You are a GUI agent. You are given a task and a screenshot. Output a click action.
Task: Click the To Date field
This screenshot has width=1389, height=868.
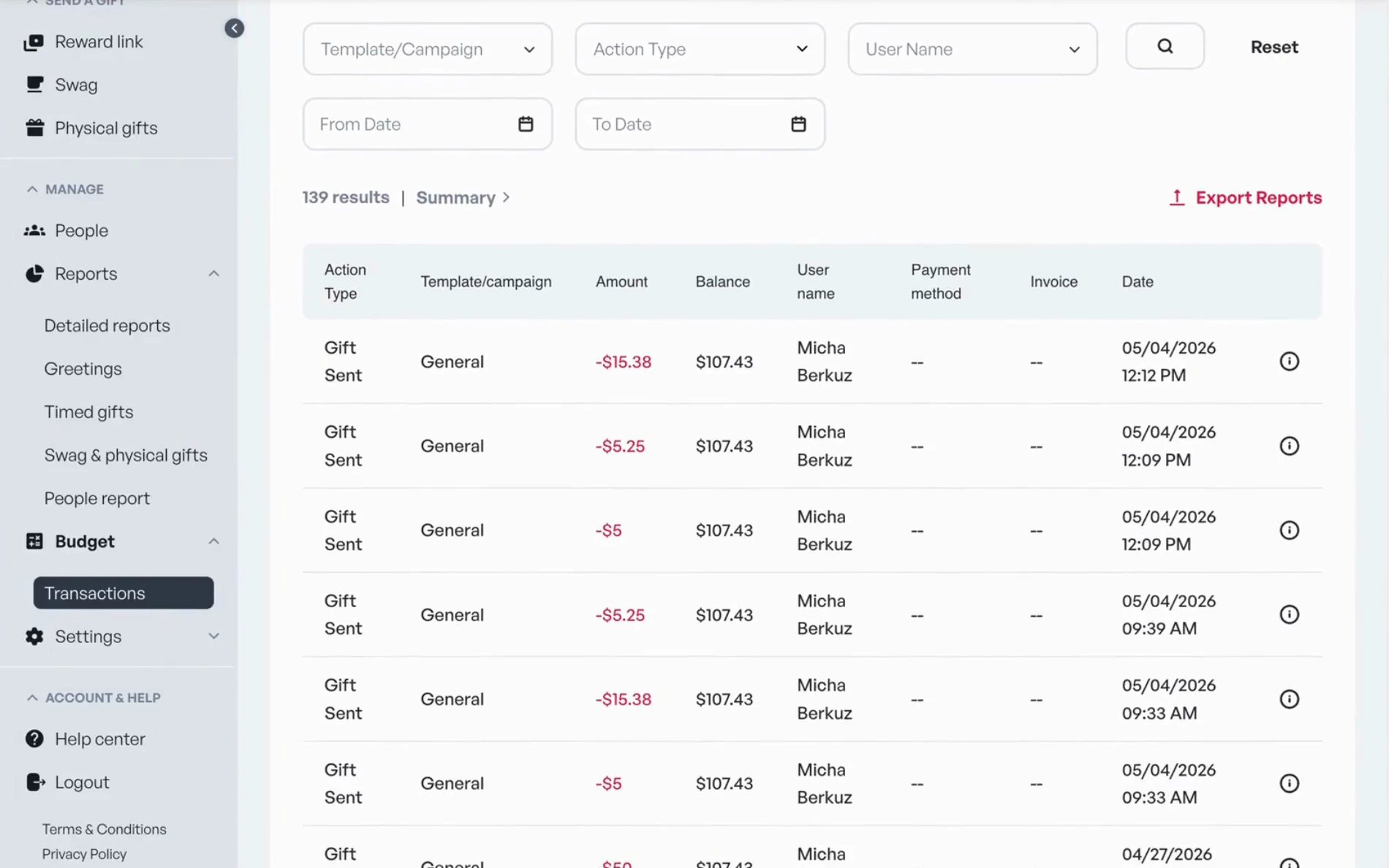click(x=700, y=124)
